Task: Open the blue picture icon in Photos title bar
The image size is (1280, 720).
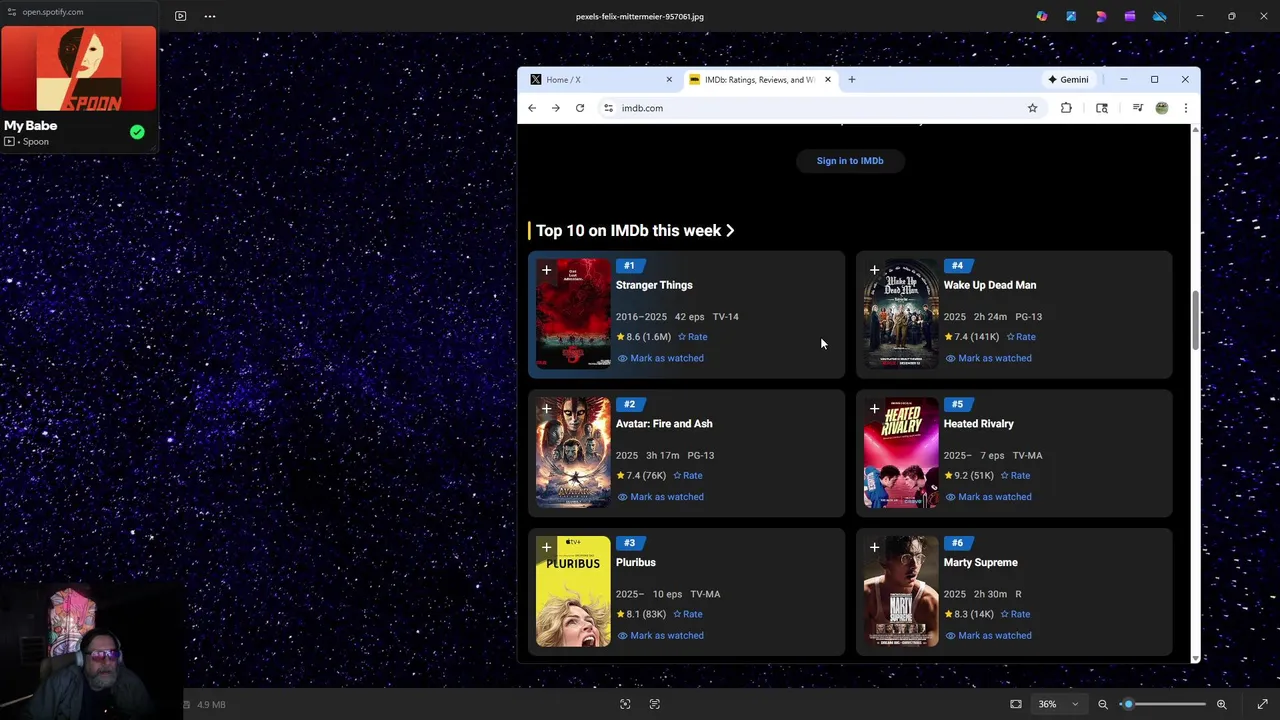Action: pyautogui.click(x=1071, y=16)
